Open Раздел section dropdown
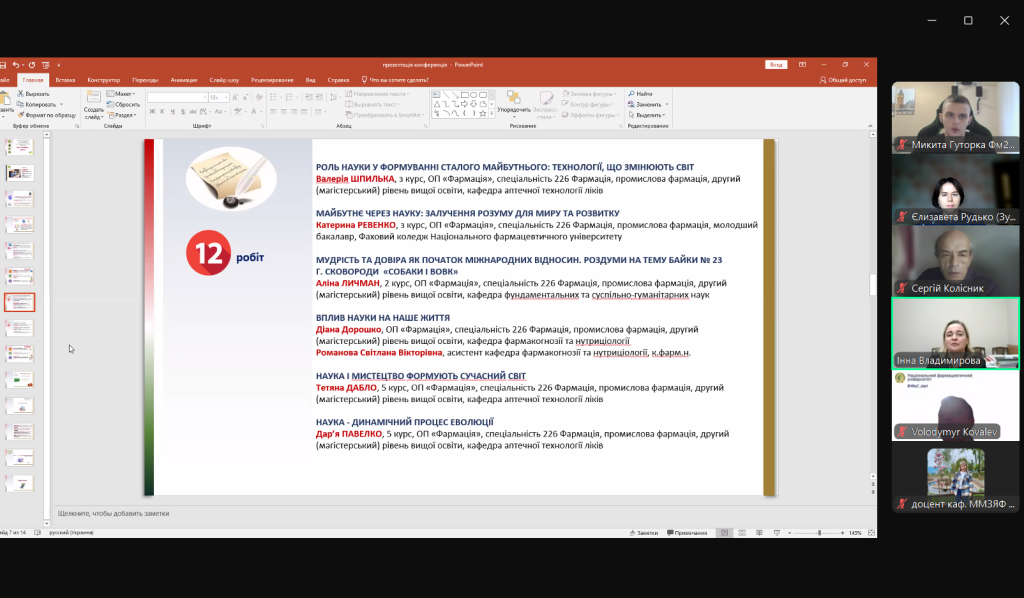The width and height of the screenshot is (1024, 598). [x=122, y=115]
